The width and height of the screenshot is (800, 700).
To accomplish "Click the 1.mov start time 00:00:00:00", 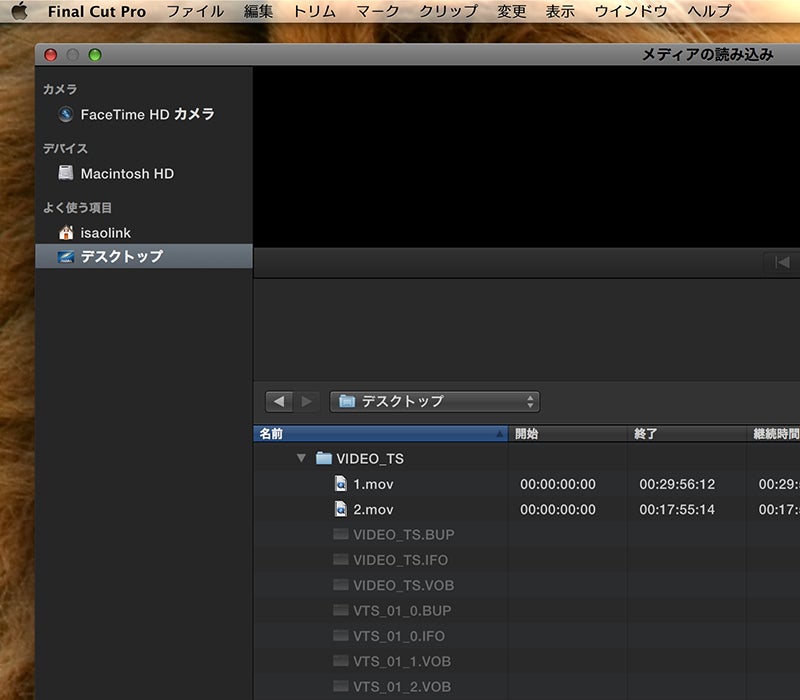I will point(558,484).
